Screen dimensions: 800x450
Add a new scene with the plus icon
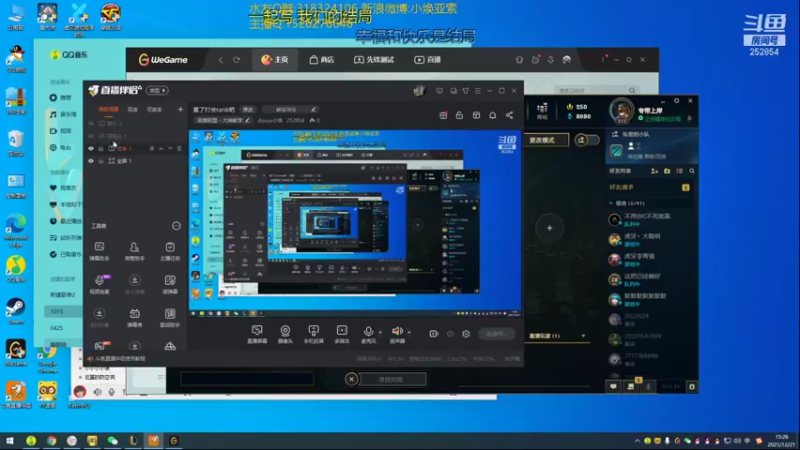(180, 109)
